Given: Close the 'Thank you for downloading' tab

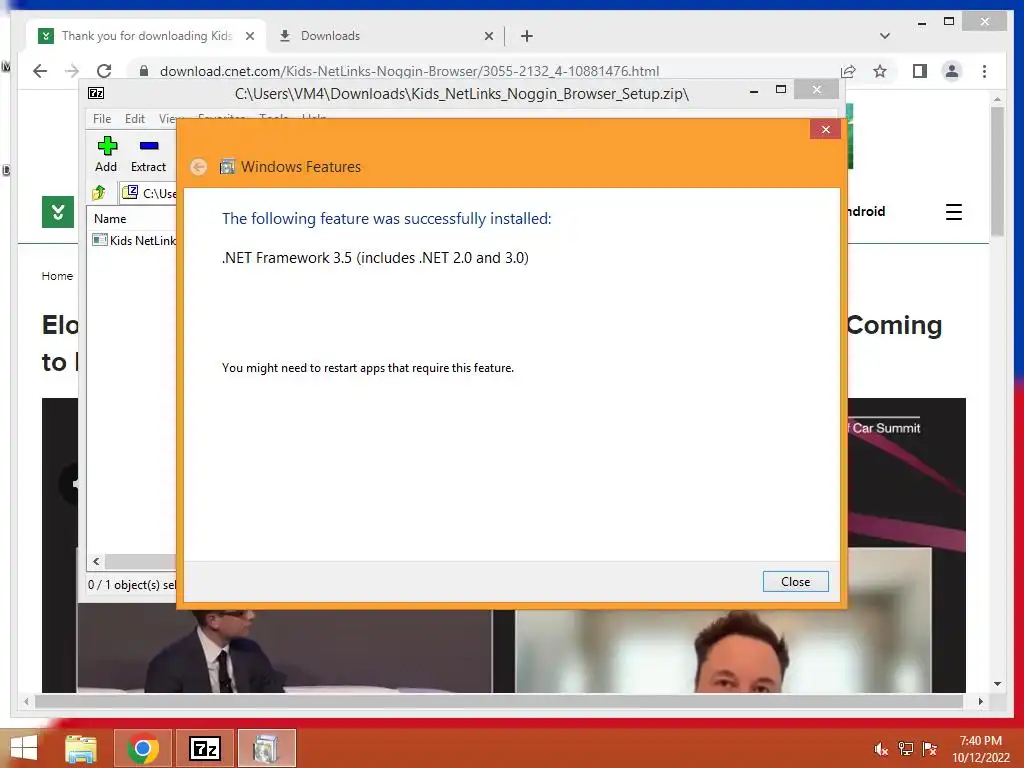Looking at the screenshot, I should (x=249, y=37).
